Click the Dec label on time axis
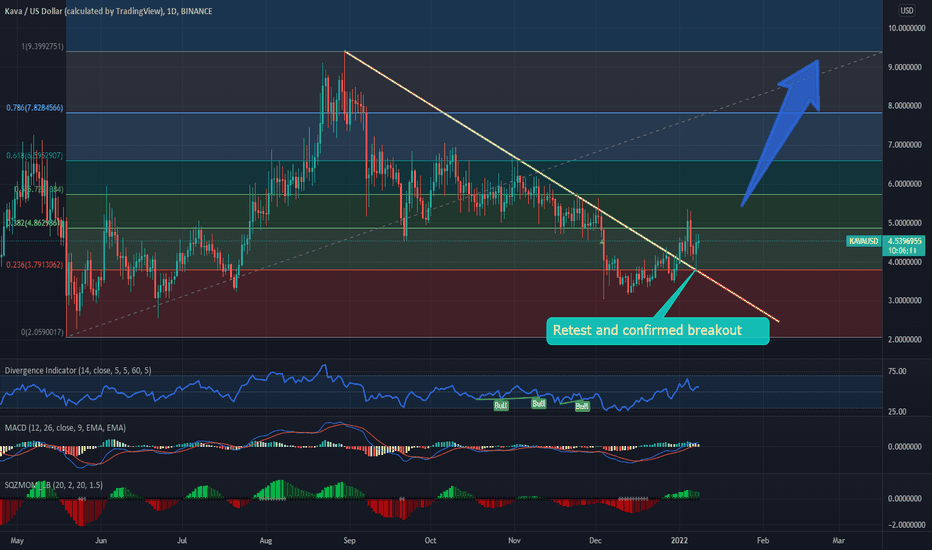 point(595,540)
